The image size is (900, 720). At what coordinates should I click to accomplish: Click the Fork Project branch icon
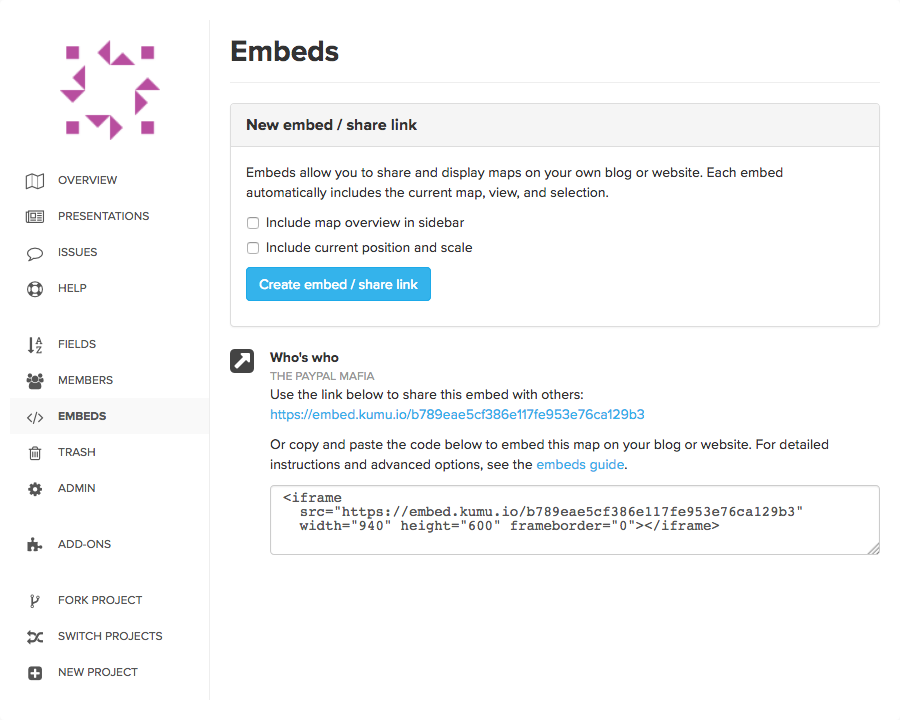pyautogui.click(x=34, y=600)
